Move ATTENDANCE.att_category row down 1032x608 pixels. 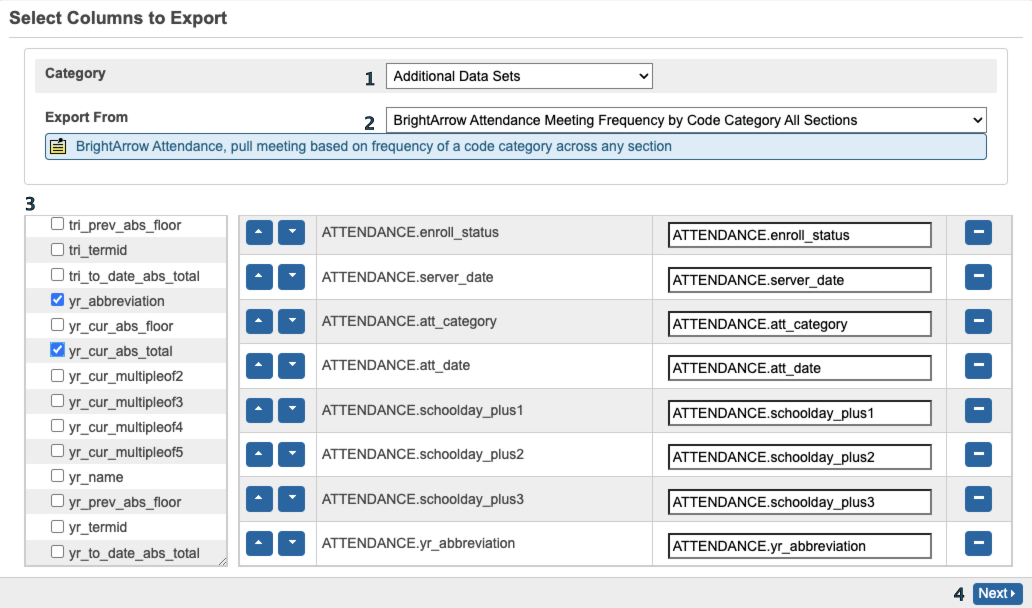tap(291, 321)
